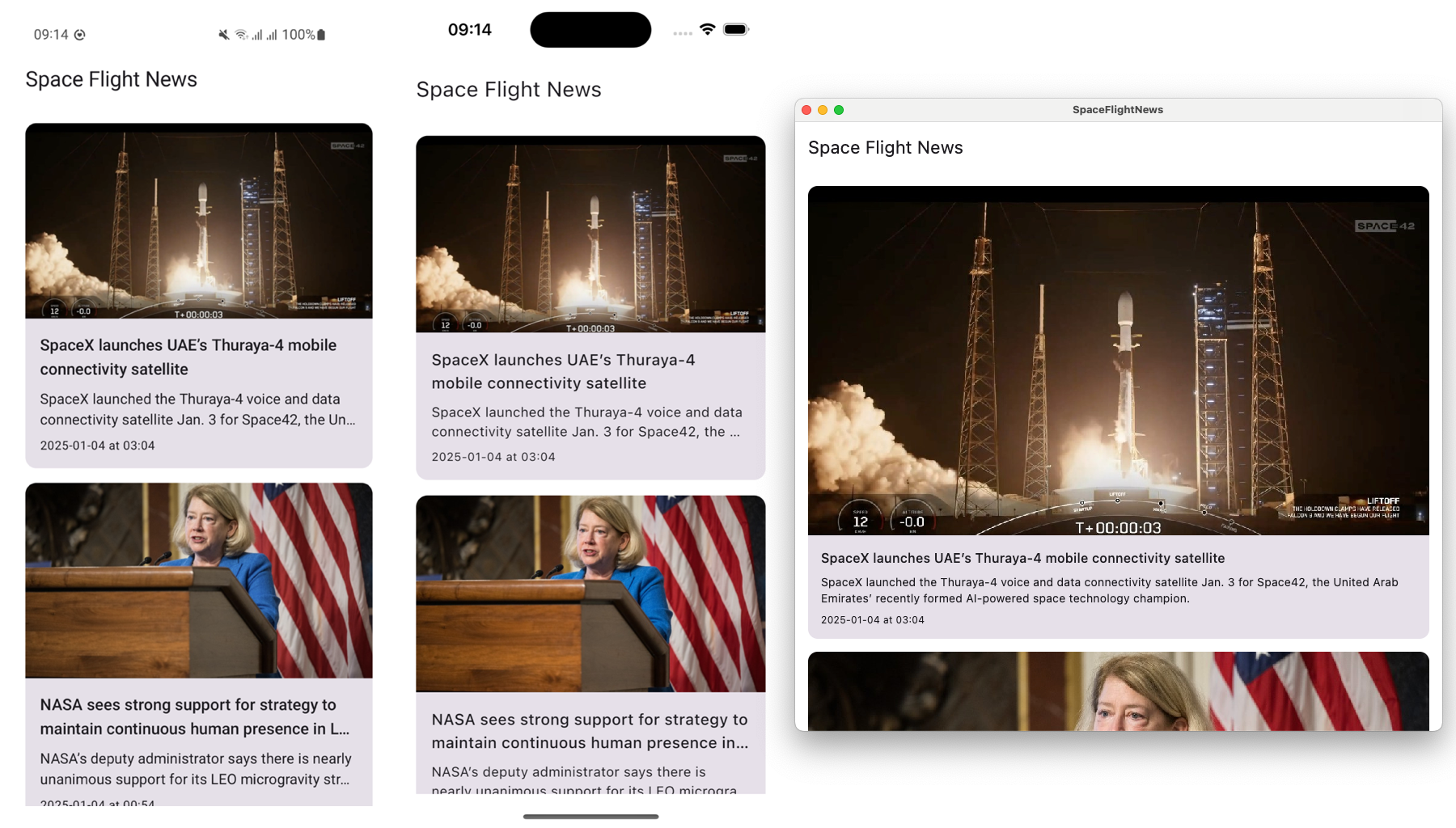Tap Android headline 'SpaceX launches UAE's Thuraya-4 mobile connectivity satellite'
Viewport: 1456px width, 828px height.
click(x=188, y=357)
